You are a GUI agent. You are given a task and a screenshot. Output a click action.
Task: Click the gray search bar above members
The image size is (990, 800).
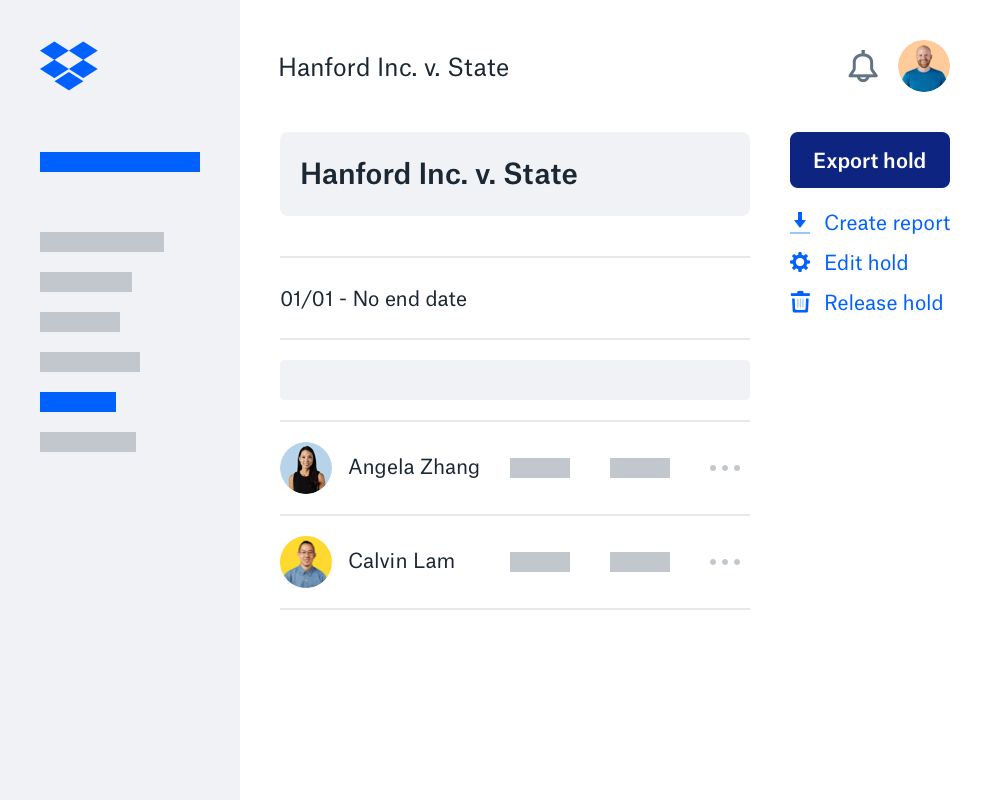pyautogui.click(x=514, y=380)
